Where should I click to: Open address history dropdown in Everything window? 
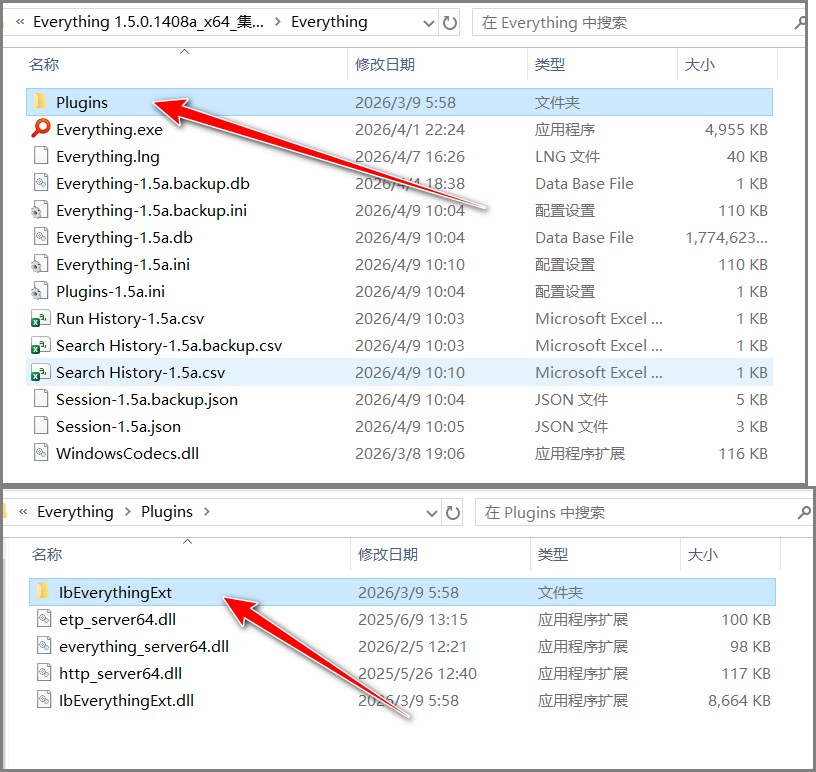[x=429, y=23]
